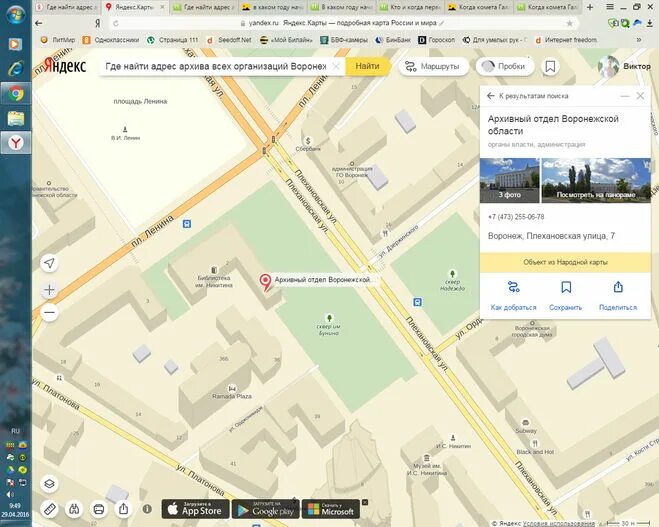Click the bookmark star in the address bar
The height and width of the screenshot is (527, 659).
tap(569, 23)
